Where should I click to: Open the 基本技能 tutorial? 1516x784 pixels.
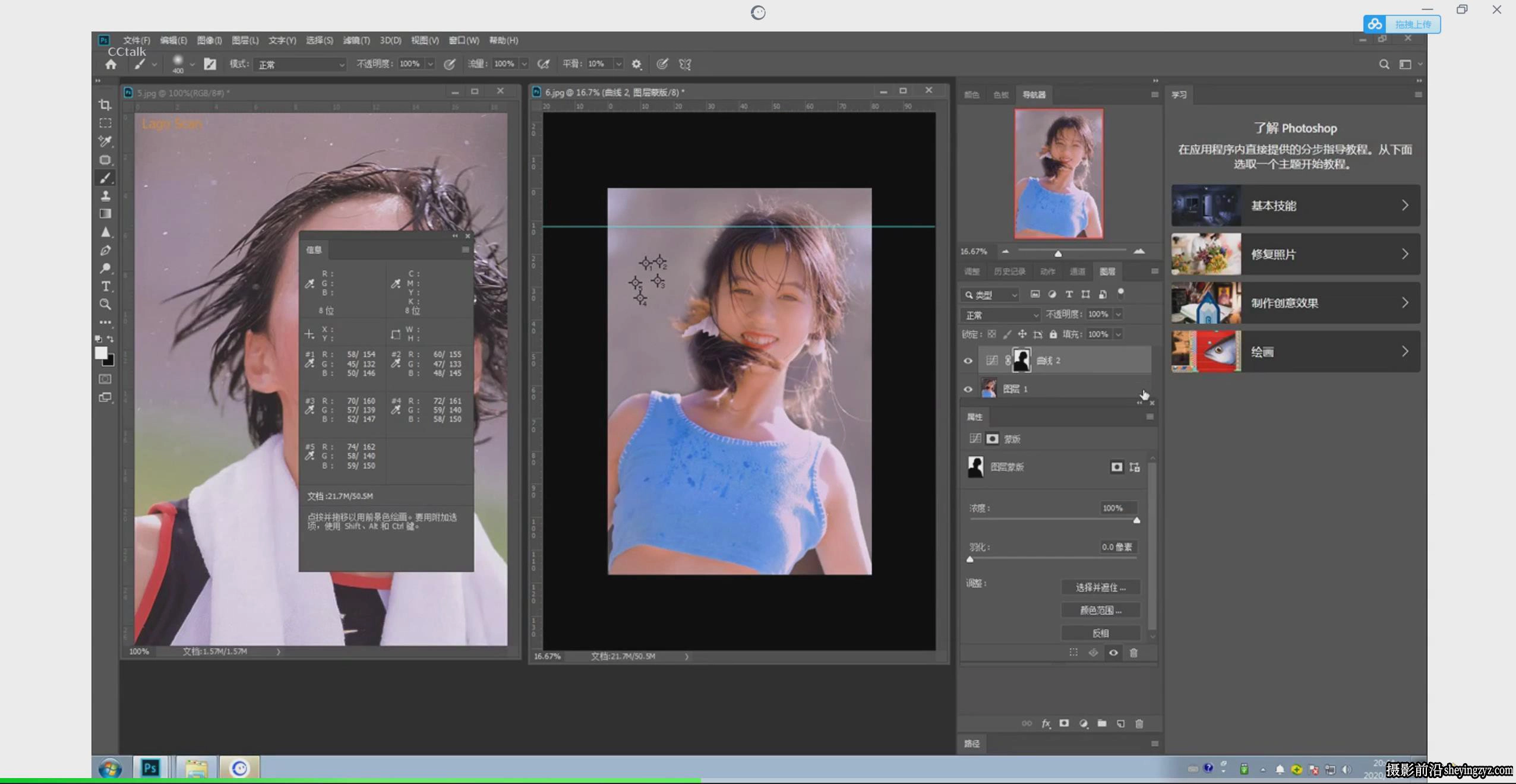point(1296,206)
